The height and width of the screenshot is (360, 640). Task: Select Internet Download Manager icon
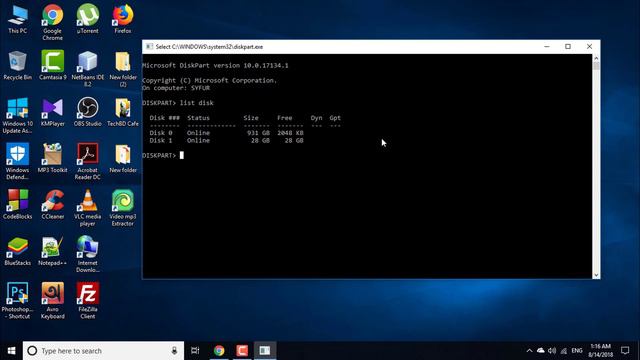click(x=88, y=255)
